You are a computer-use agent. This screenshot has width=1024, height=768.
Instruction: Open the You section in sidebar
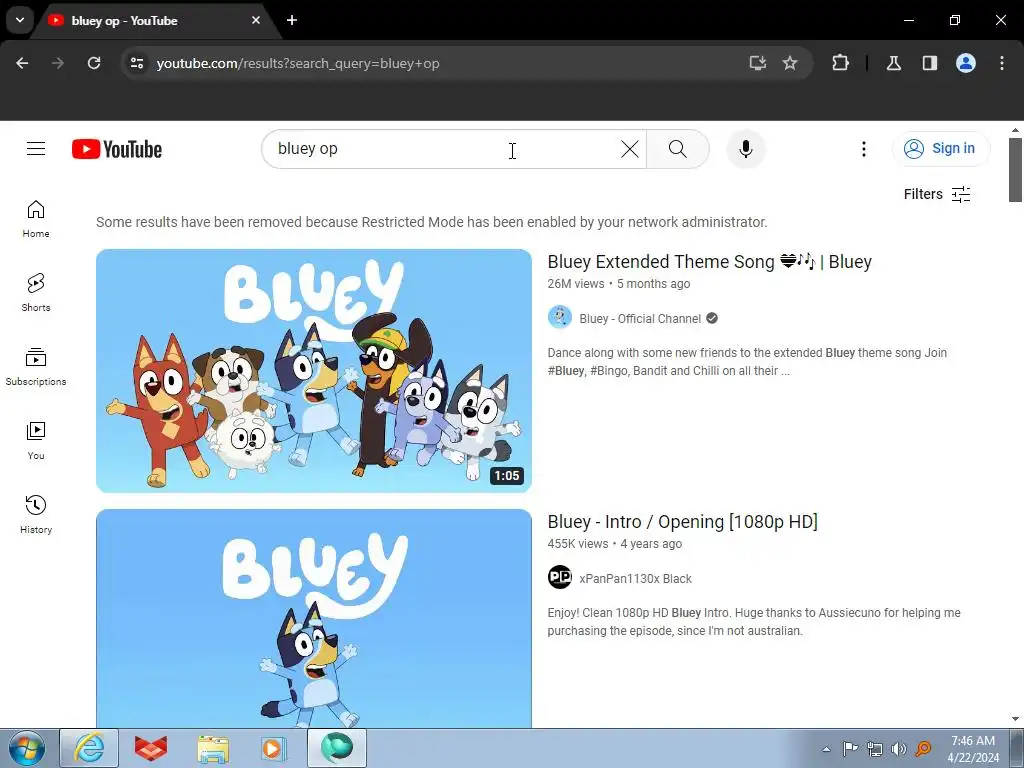[x=36, y=441]
